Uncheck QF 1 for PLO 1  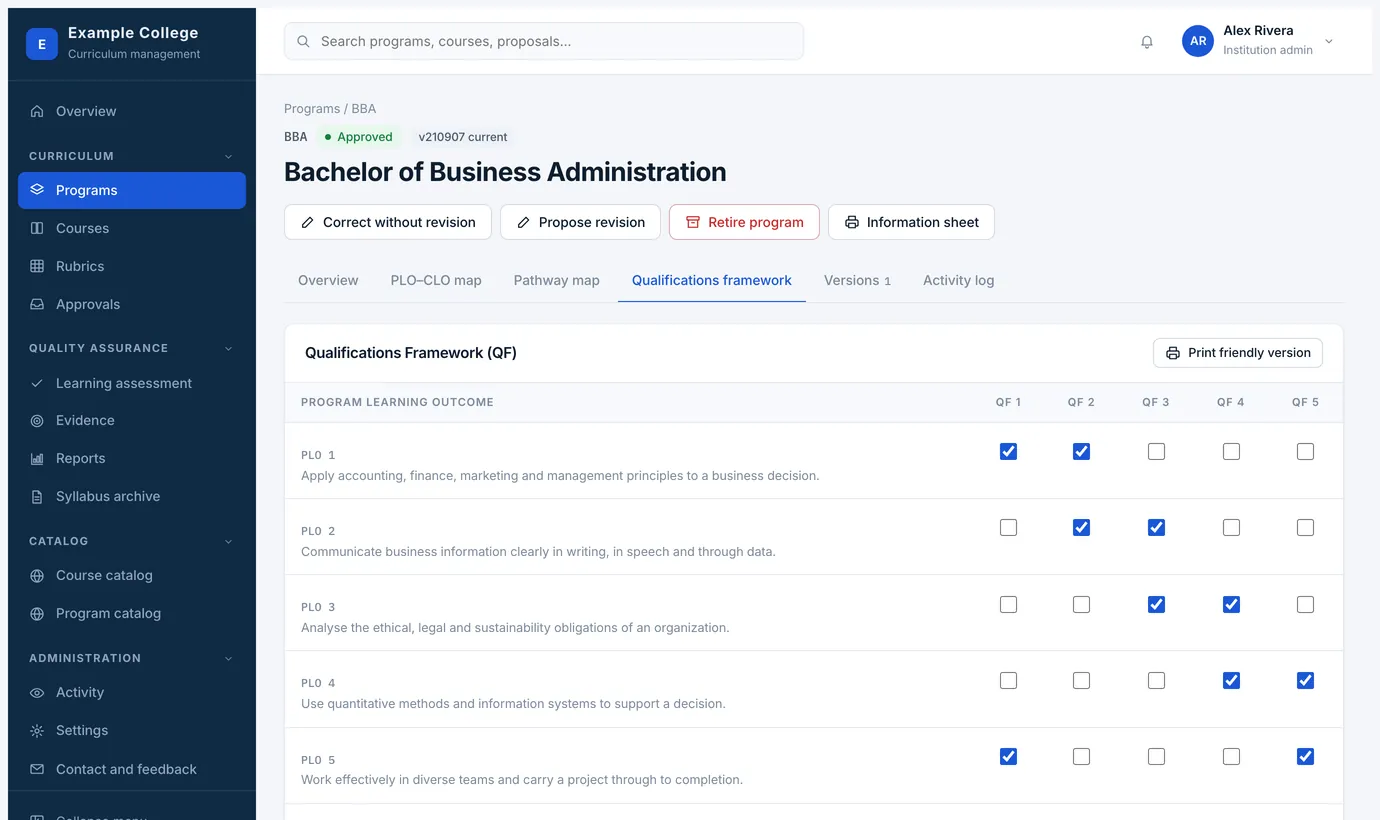(x=1008, y=451)
